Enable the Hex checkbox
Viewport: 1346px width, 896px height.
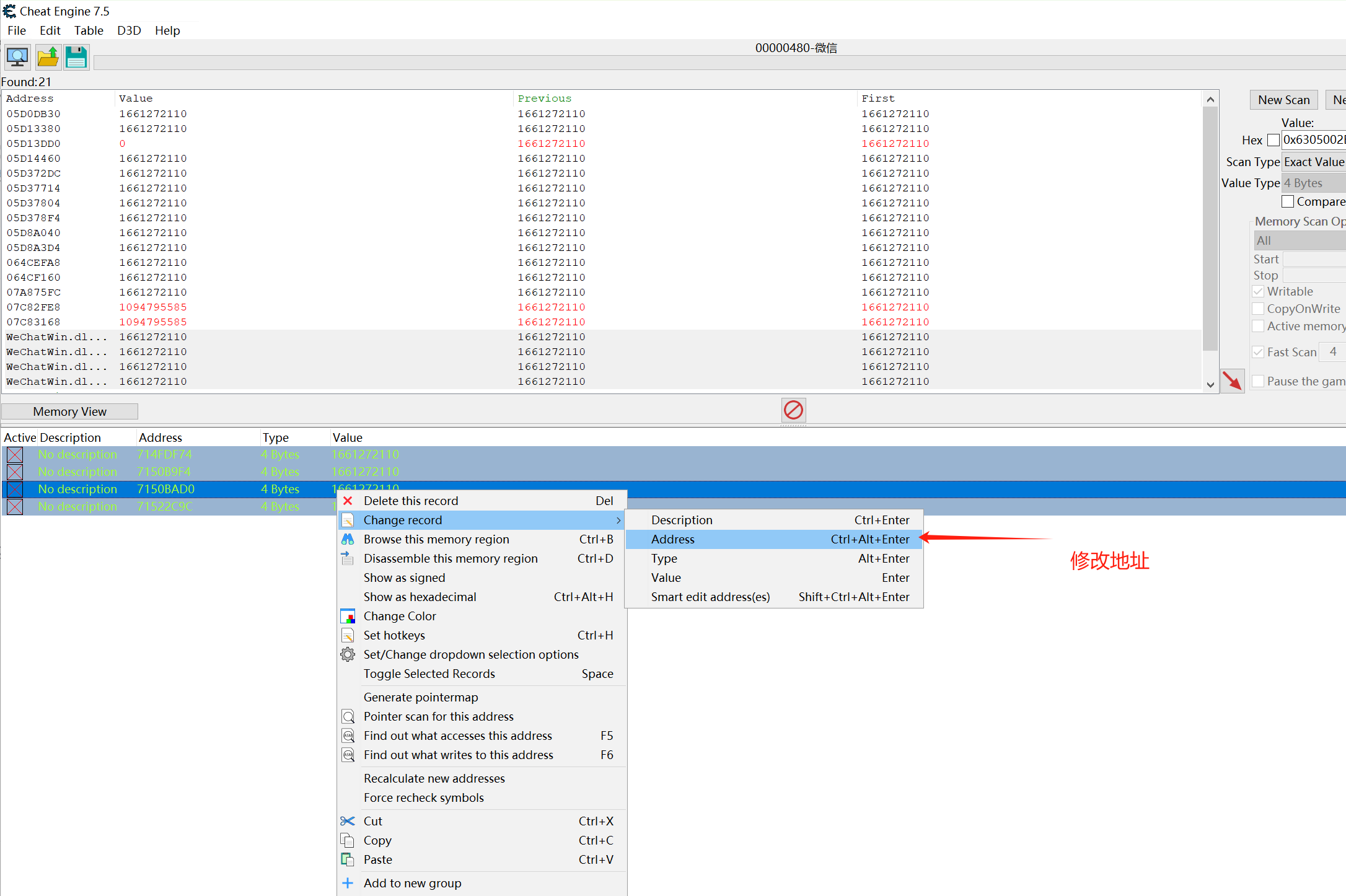pyautogui.click(x=1273, y=140)
